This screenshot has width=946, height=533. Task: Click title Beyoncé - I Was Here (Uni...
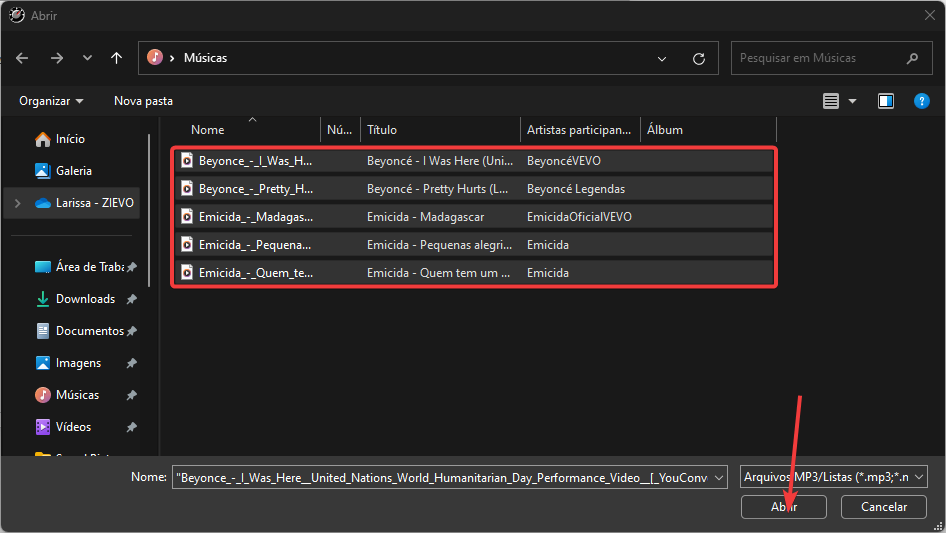click(x=440, y=161)
